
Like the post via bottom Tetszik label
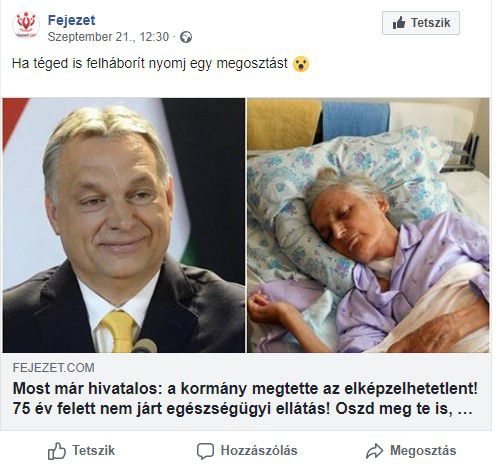pyautogui.click(x=94, y=451)
